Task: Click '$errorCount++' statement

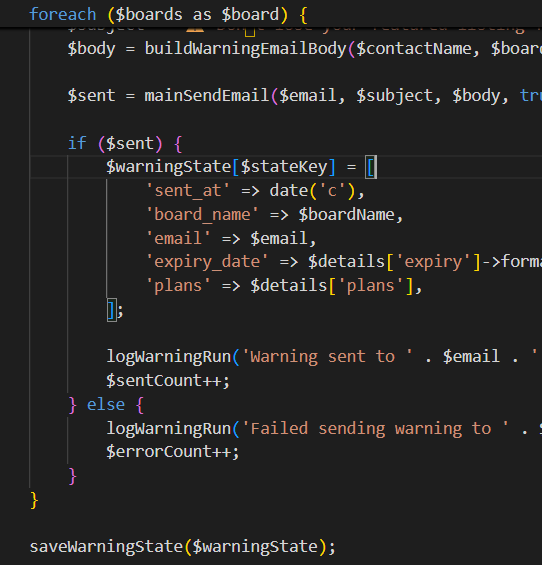Action: coord(173,451)
